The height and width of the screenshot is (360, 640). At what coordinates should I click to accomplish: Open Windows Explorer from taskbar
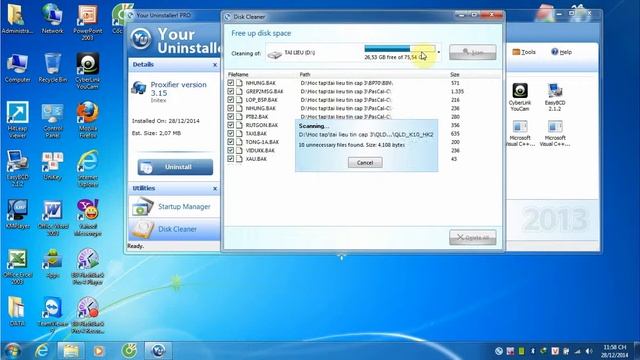(x=71, y=351)
